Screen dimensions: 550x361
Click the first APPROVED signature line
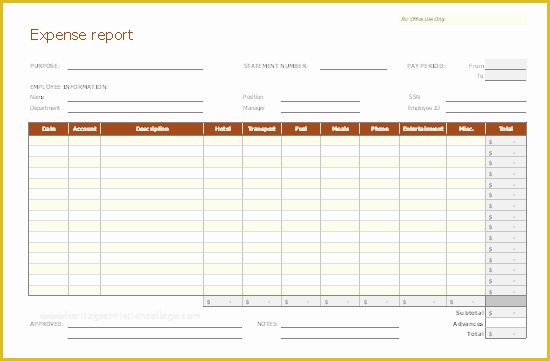(x=155, y=324)
